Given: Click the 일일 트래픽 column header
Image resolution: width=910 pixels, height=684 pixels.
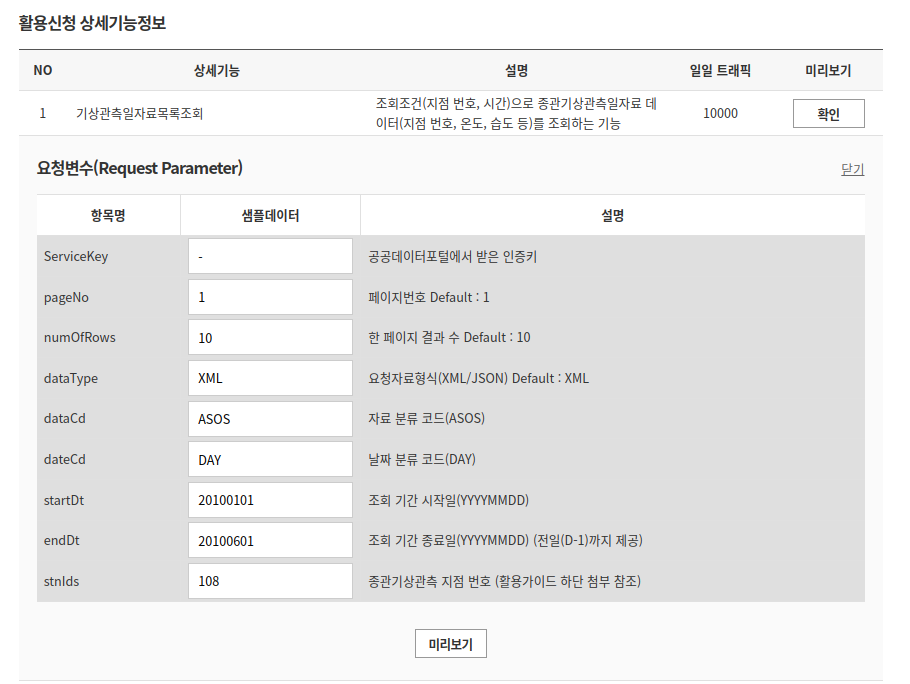Looking at the screenshot, I should point(720,71).
